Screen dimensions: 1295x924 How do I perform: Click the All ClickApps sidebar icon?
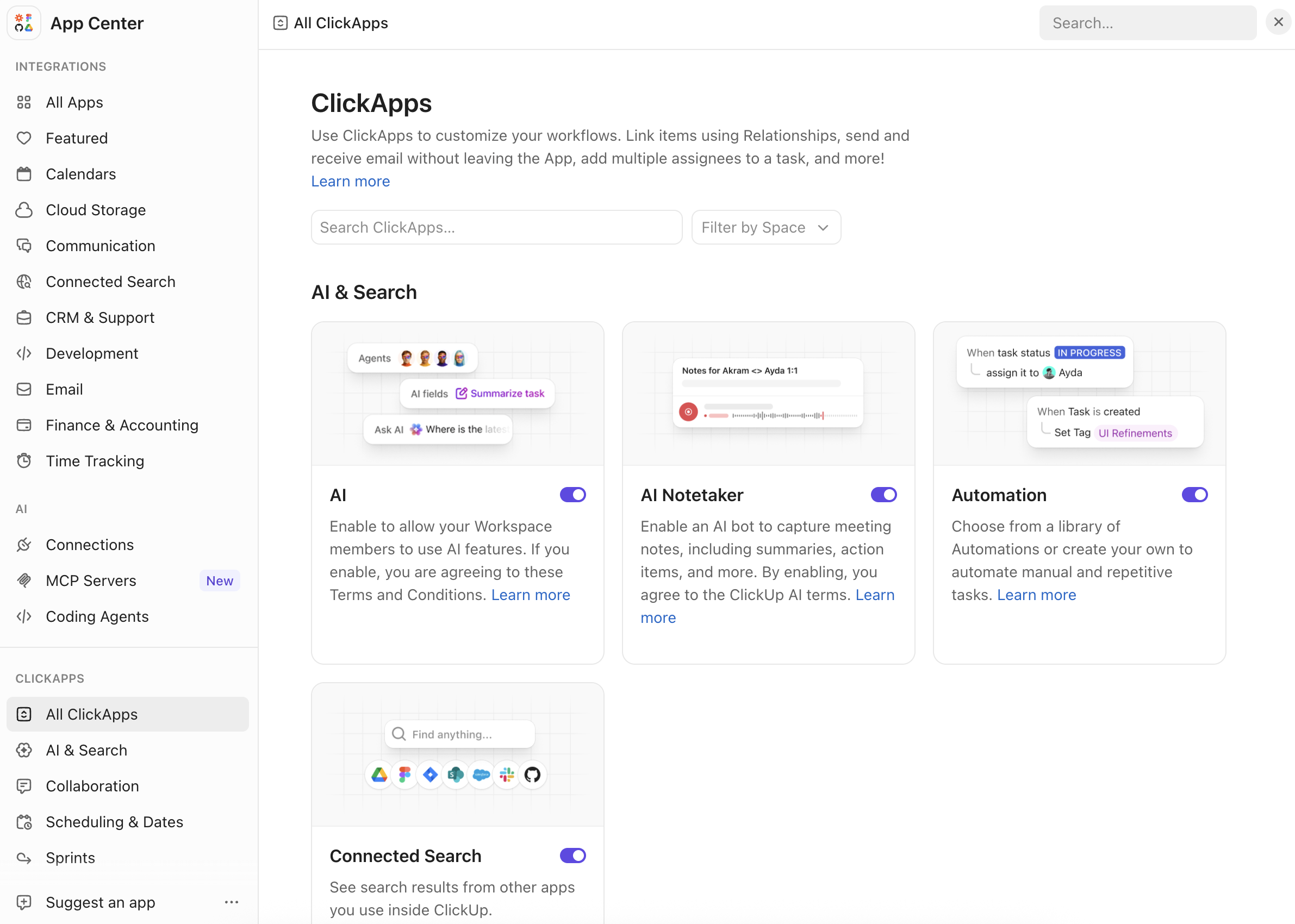(24, 714)
